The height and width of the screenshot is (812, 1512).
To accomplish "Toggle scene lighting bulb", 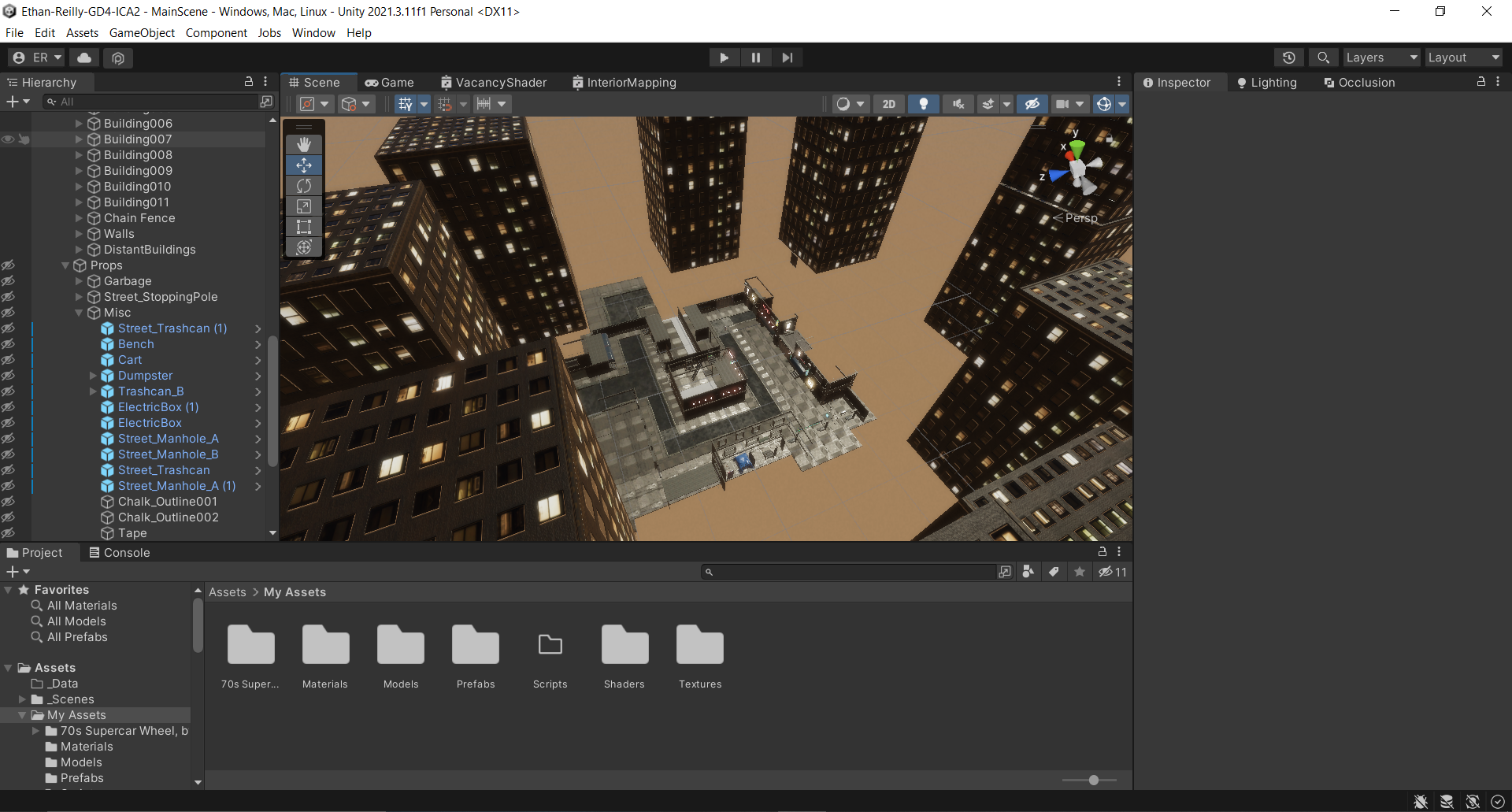I will point(924,104).
